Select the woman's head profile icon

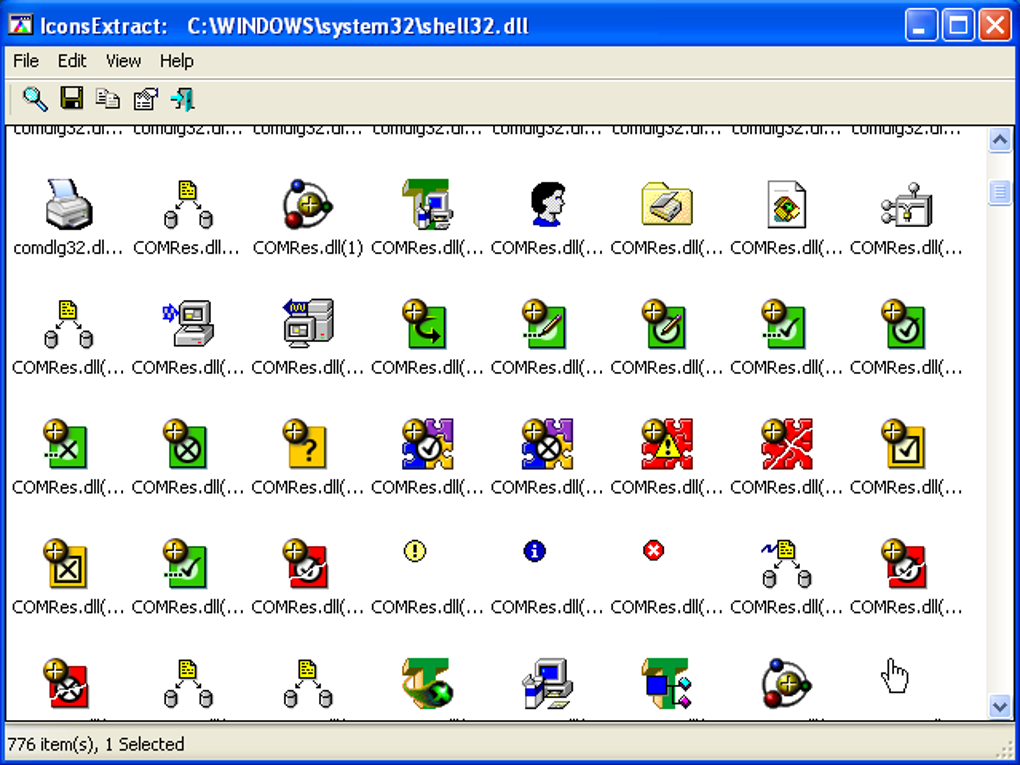coord(548,204)
